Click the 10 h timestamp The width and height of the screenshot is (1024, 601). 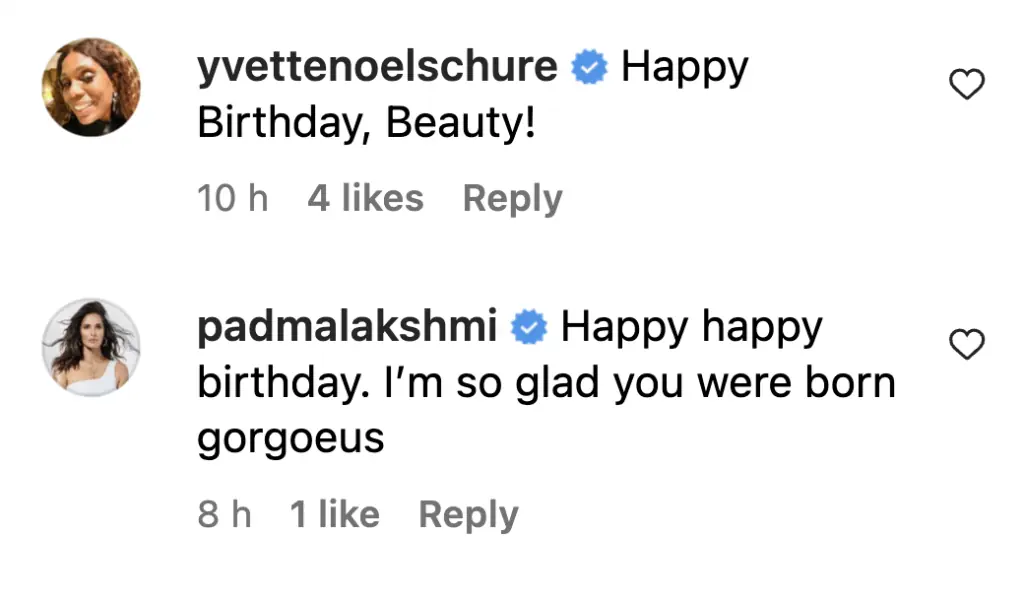coord(233,198)
